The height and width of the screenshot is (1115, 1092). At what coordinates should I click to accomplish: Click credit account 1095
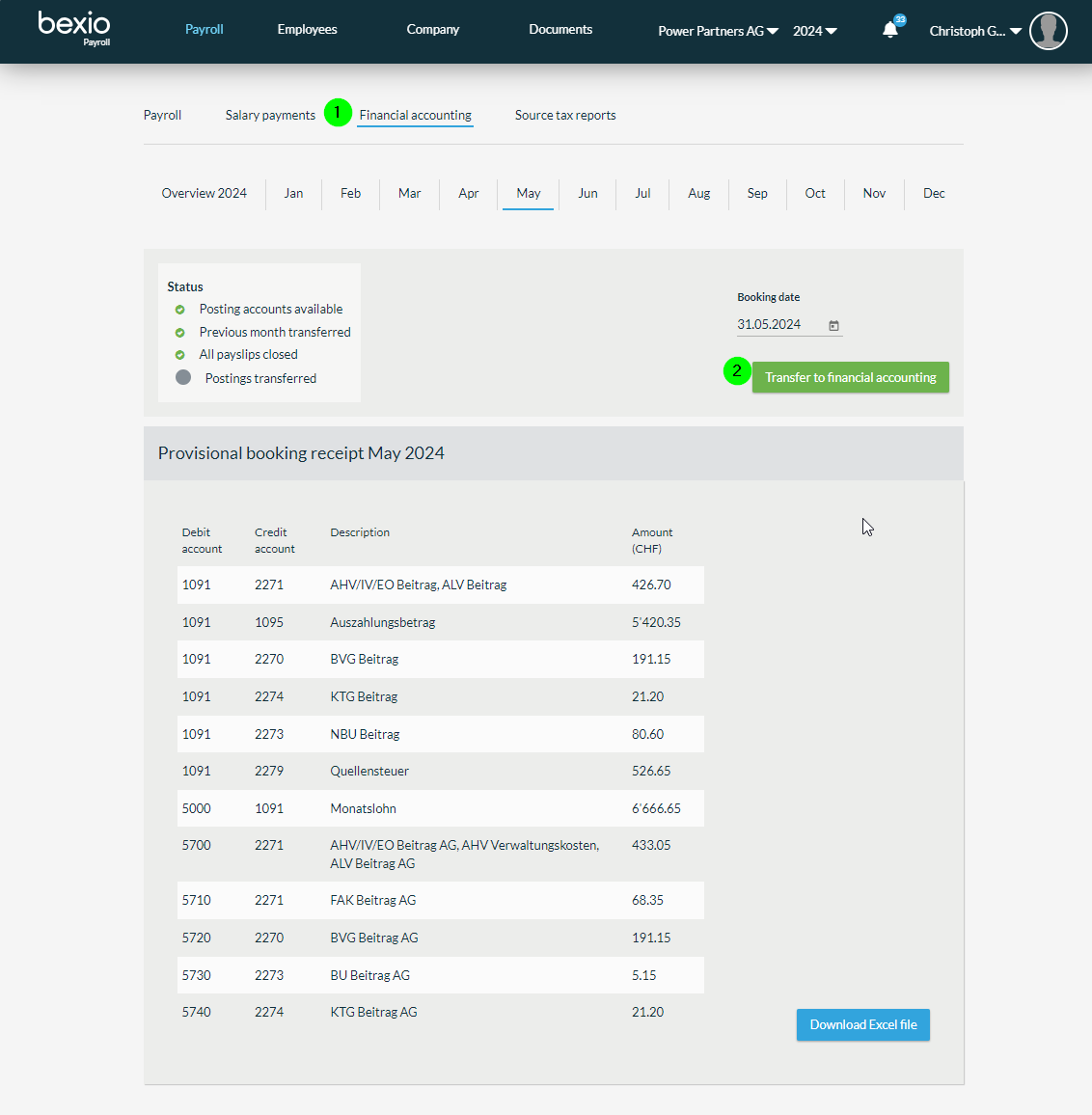pos(269,622)
